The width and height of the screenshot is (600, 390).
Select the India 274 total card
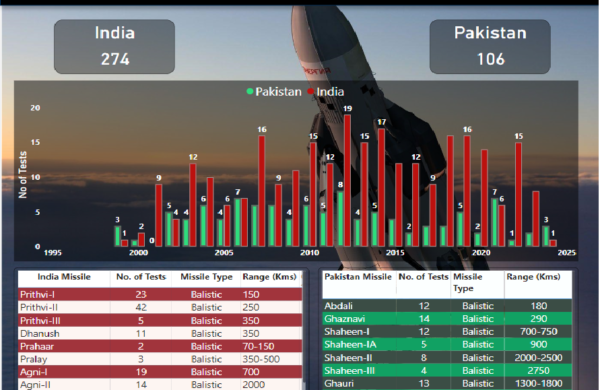pyautogui.click(x=114, y=46)
